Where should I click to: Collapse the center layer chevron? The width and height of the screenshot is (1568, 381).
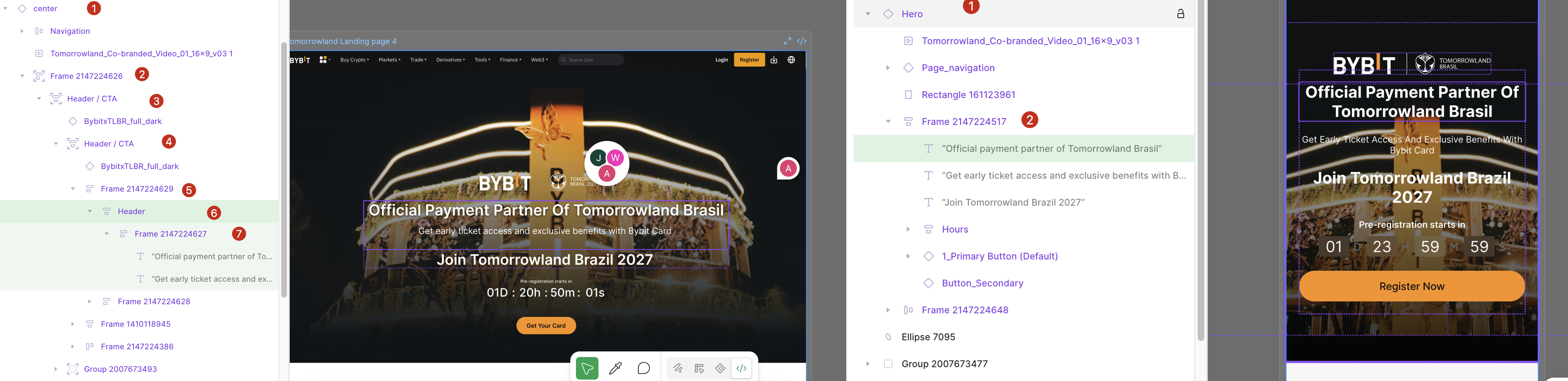coord(6,8)
